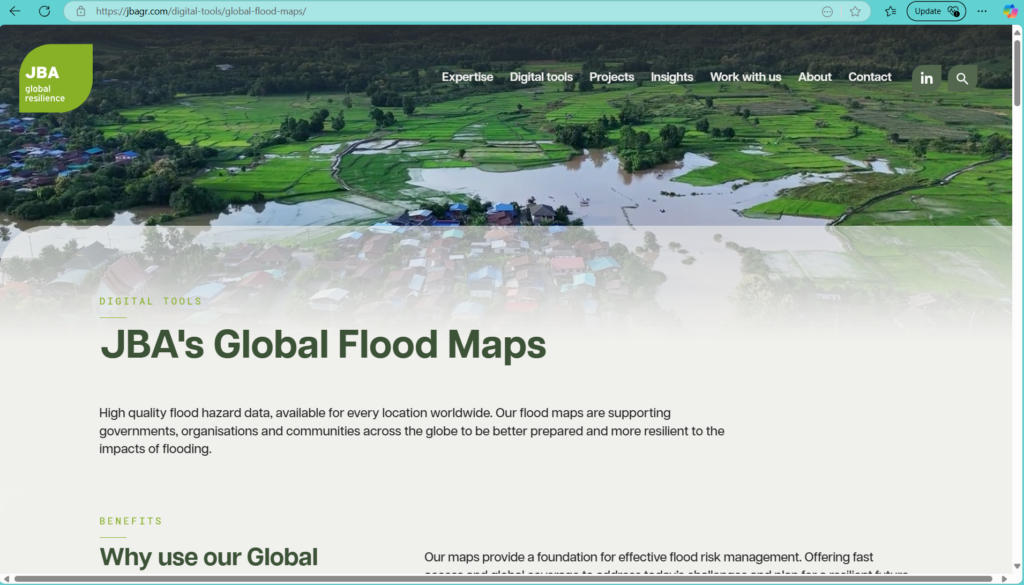Open the Projects menu

pyautogui.click(x=612, y=77)
